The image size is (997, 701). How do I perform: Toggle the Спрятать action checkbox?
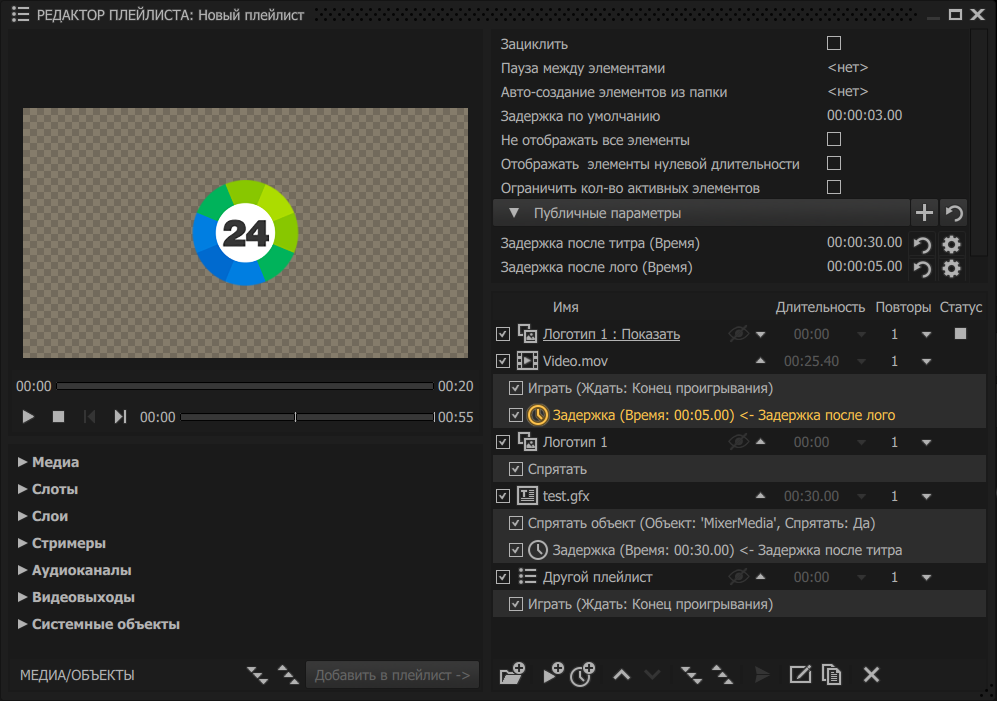[x=516, y=469]
